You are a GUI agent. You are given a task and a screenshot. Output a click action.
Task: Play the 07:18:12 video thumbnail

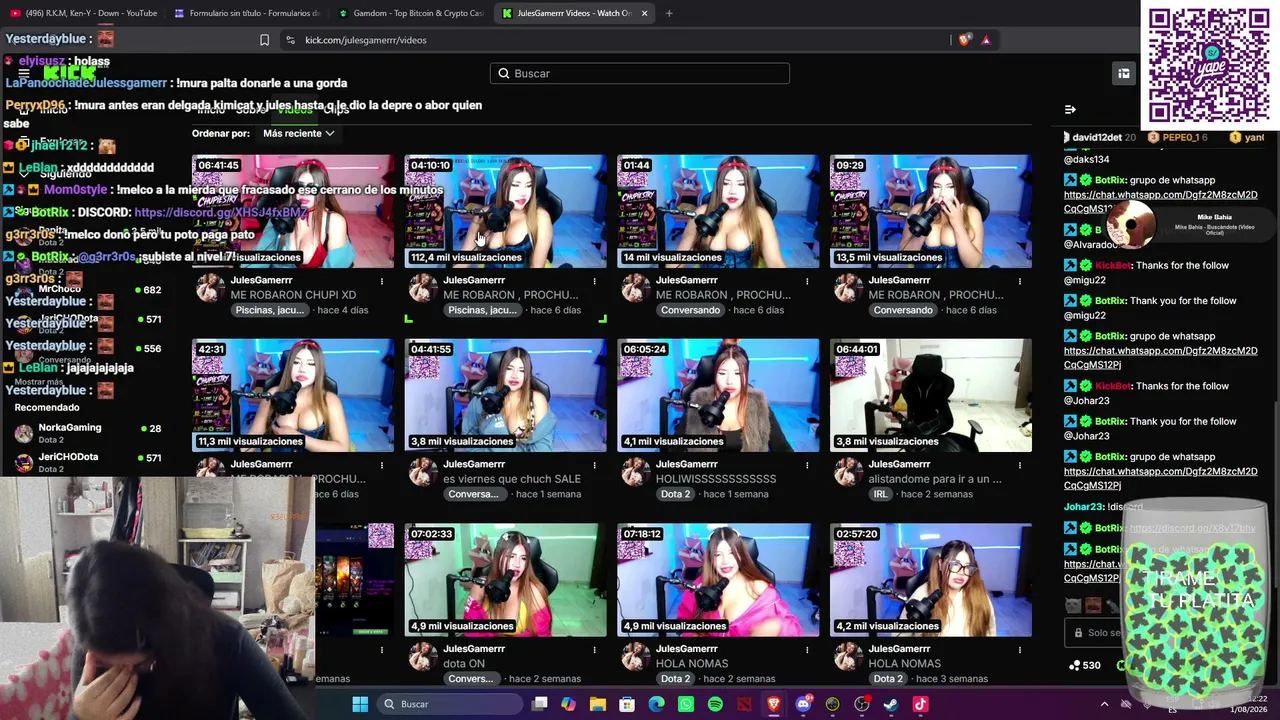(718, 580)
